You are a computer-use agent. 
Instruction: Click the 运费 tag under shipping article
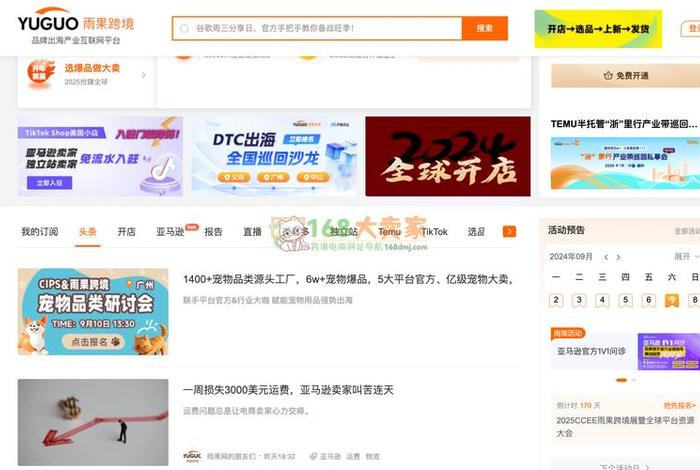[353, 457]
